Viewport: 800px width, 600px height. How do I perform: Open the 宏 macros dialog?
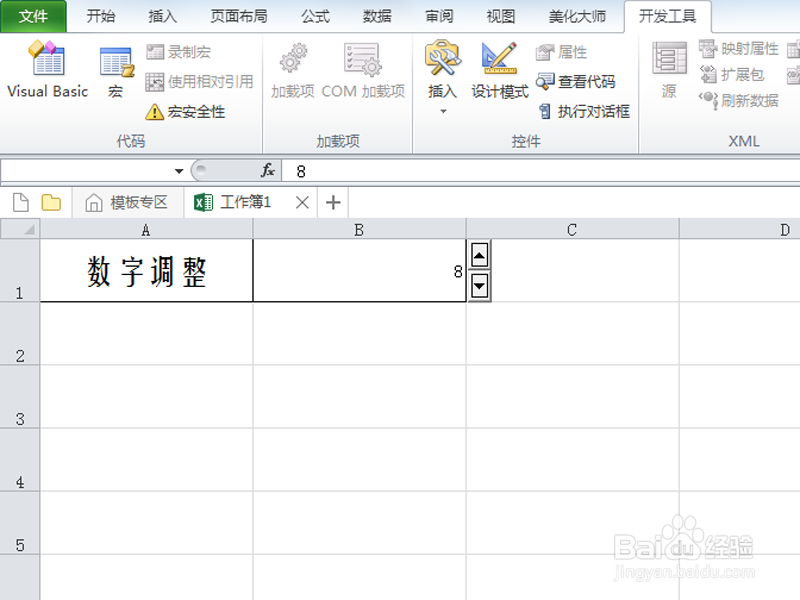pyautogui.click(x=116, y=71)
